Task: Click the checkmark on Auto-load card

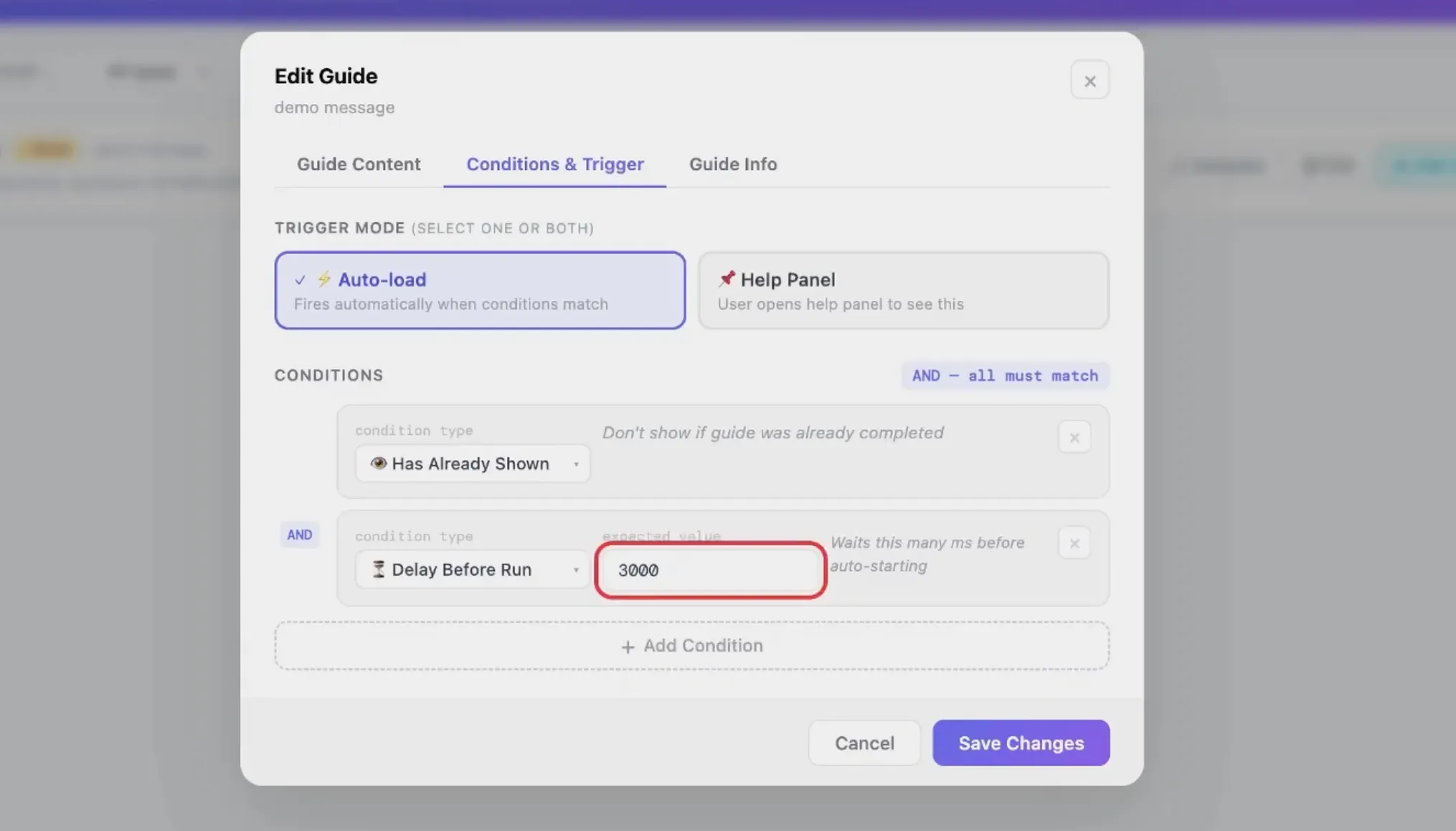Action: 300,280
